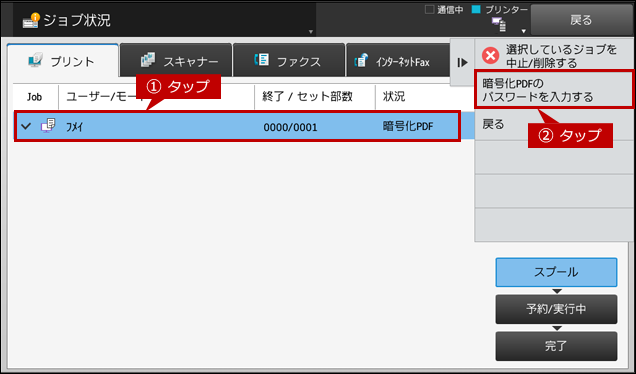Click the 0000/0001 set count value
The height and width of the screenshot is (374, 636).
pyautogui.click(x=290, y=127)
